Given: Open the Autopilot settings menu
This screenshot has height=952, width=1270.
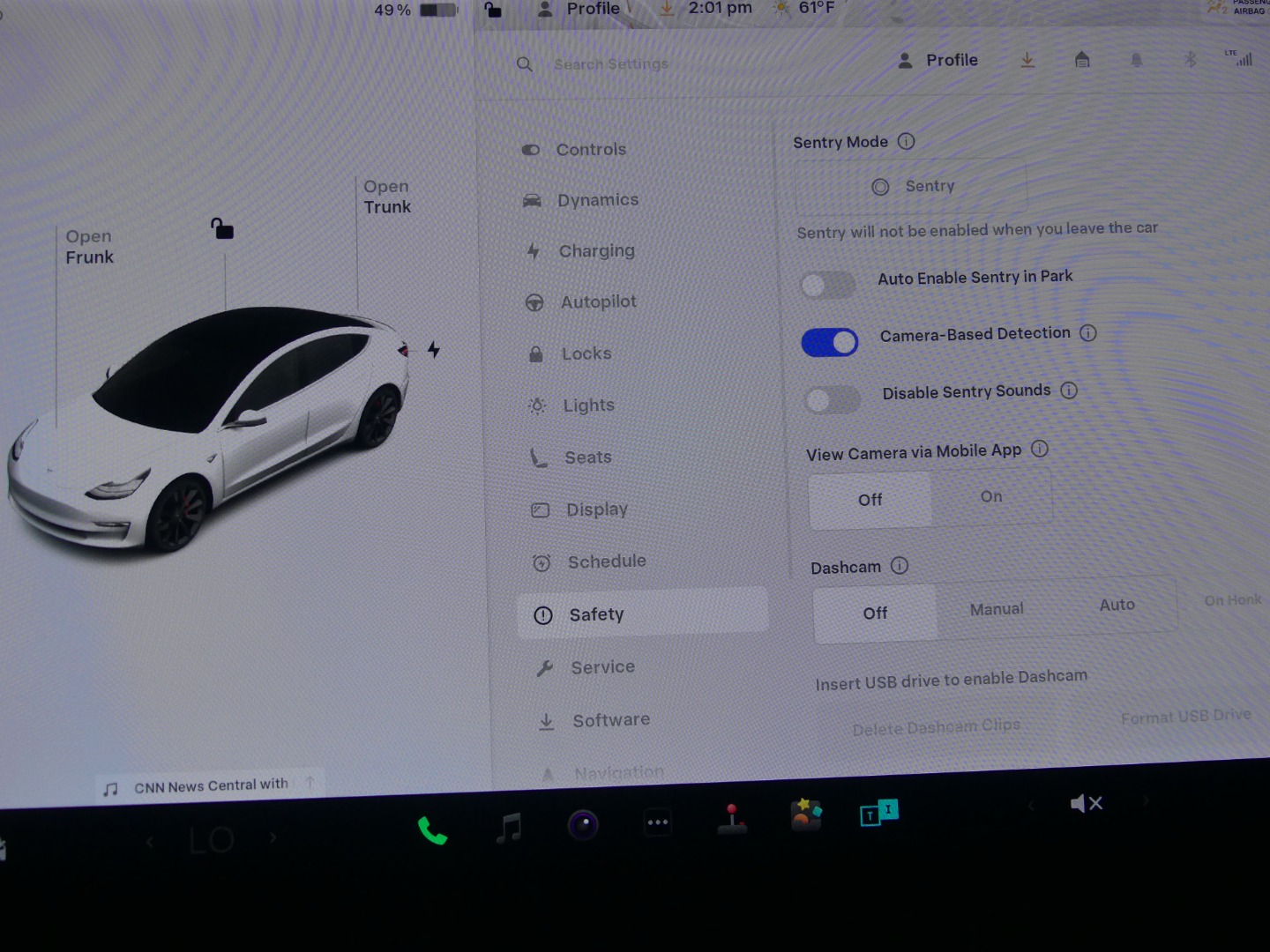Looking at the screenshot, I should 598,302.
